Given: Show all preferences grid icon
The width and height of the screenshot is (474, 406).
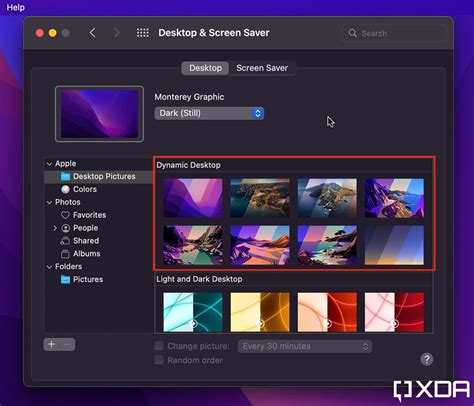Looking at the screenshot, I should coord(143,33).
